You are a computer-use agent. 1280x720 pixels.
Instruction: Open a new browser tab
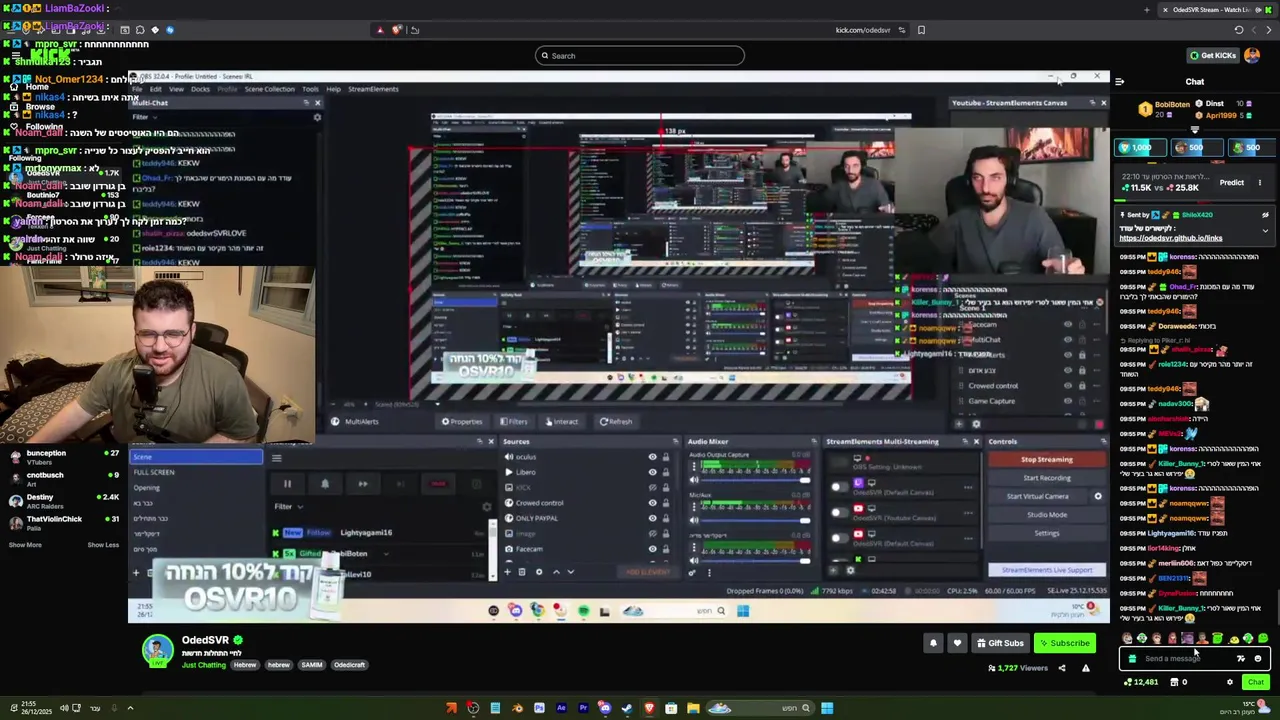(x=1147, y=10)
